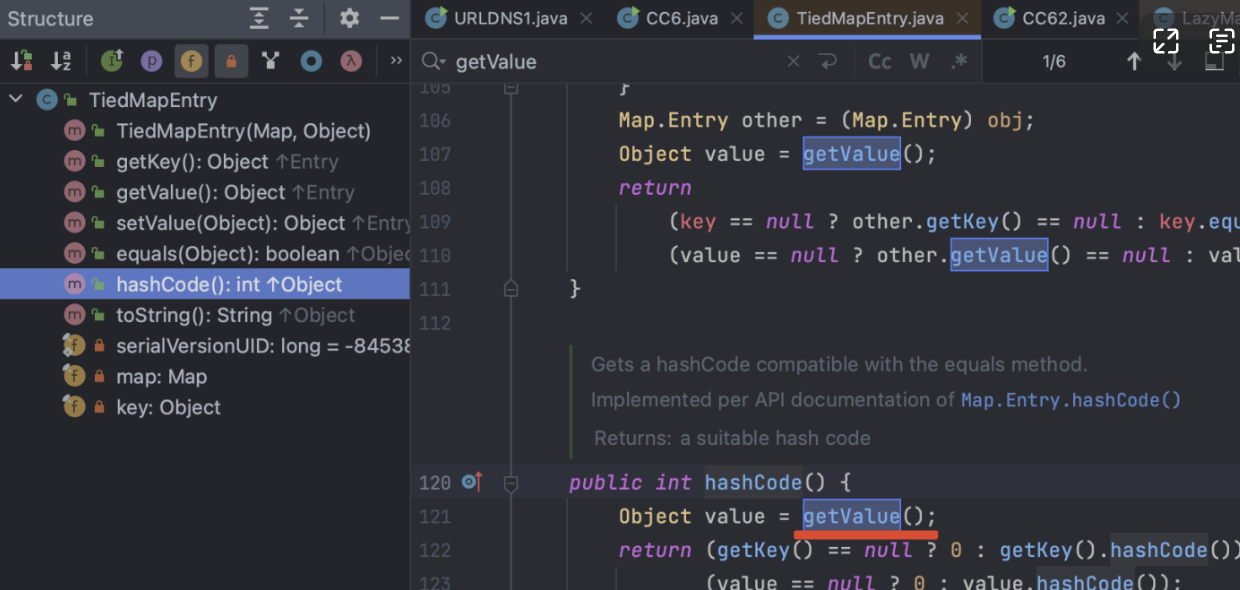Switch to the CC6.java tab
This screenshot has width=1240, height=590.
tap(669, 18)
